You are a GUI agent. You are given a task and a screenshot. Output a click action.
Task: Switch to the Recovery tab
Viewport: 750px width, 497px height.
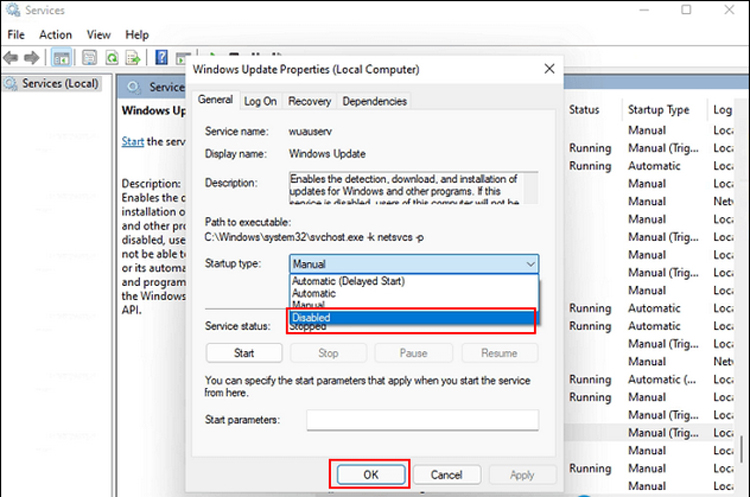(x=309, y=101)
